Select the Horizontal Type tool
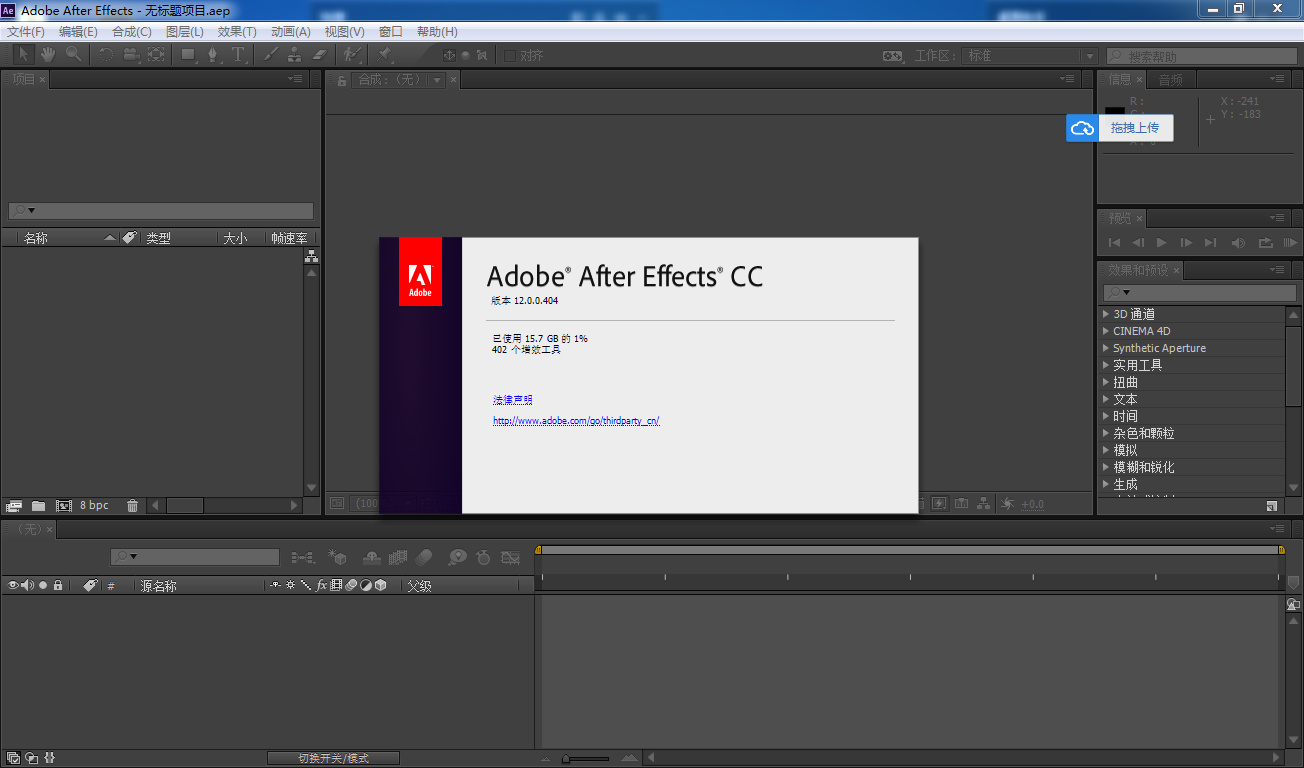This screenshot has width=1304, height=768. coord(238,55)
